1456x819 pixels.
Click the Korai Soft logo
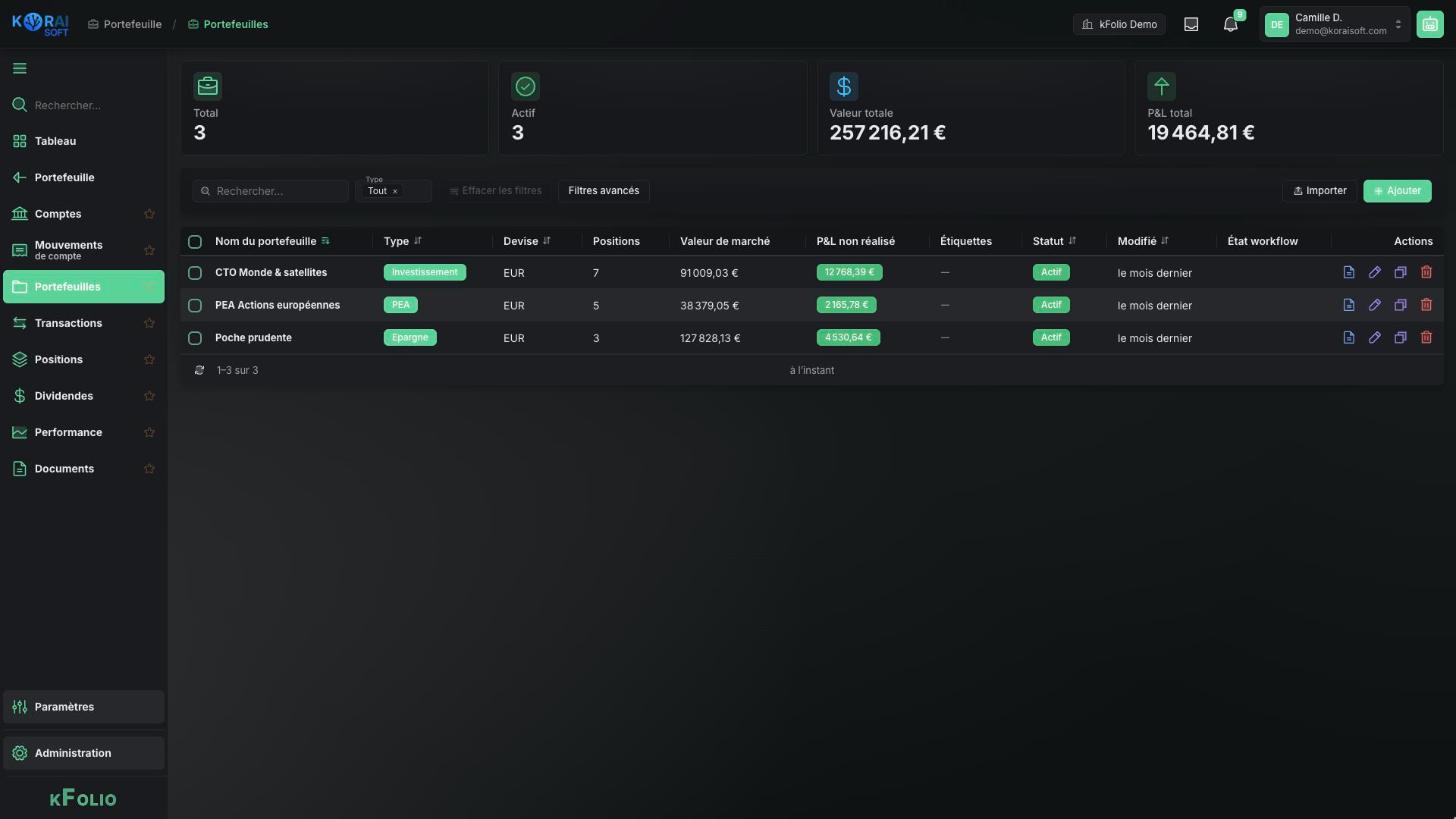pyautogui.click(x=40, y=24)
